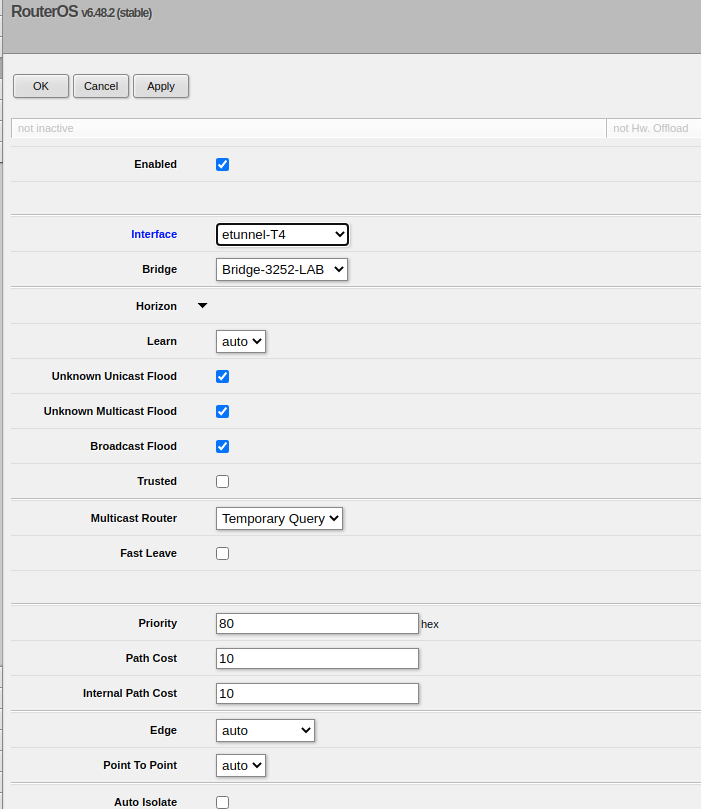This screenshot has height=809, width=701.
Task: Expand the Horizon disclosure triangle
Action: coord(203,306)
